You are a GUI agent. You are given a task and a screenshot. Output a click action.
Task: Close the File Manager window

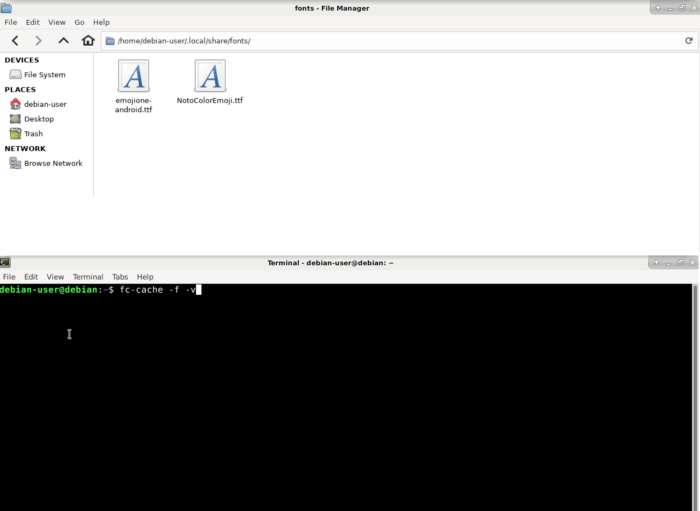[694, 8]
